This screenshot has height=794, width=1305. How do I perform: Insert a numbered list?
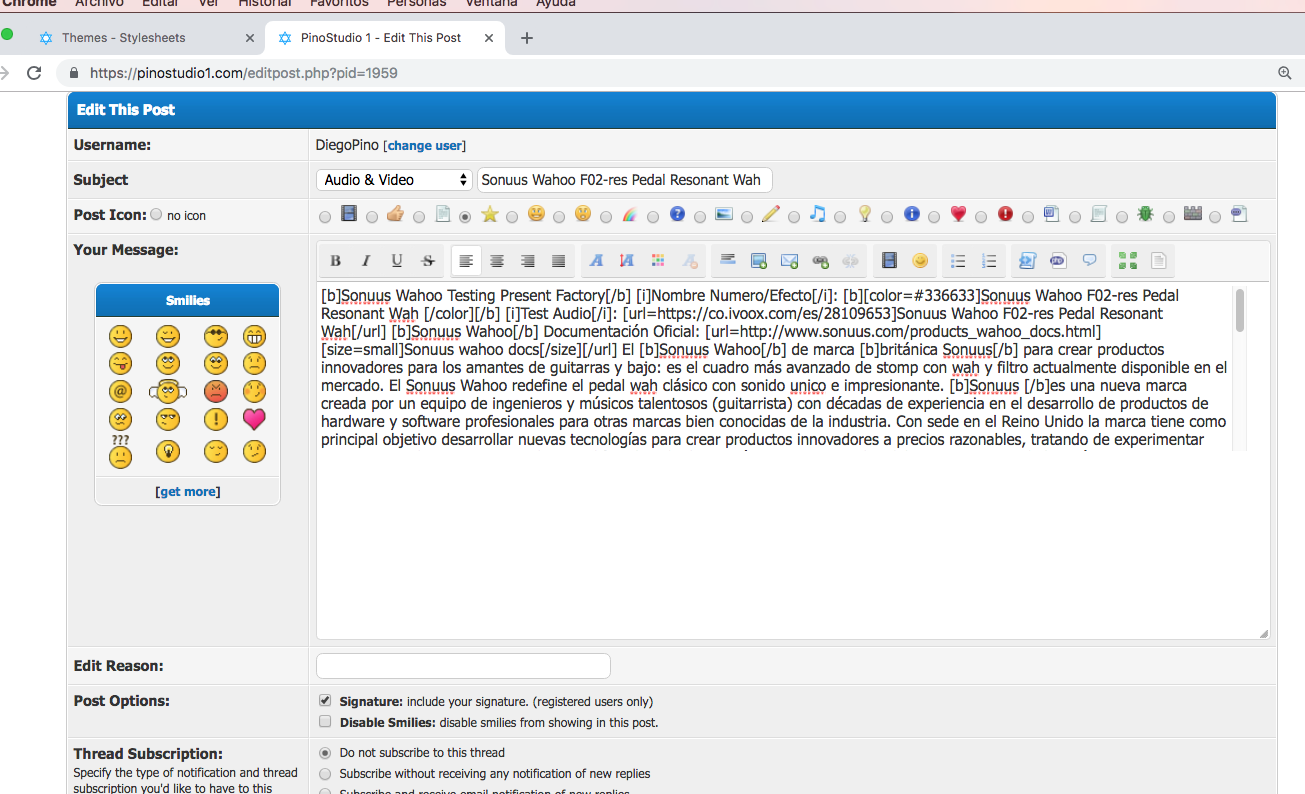pyautogui.click(x=989, y=261)
